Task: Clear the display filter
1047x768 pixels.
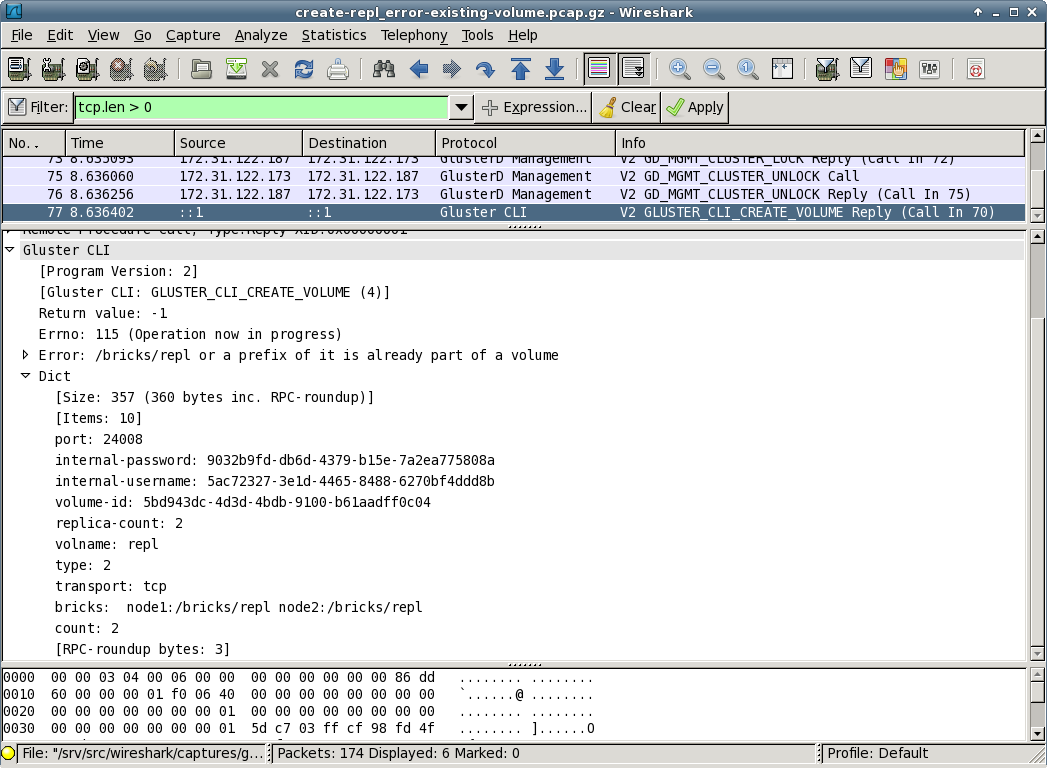Action: coord(627,107)
